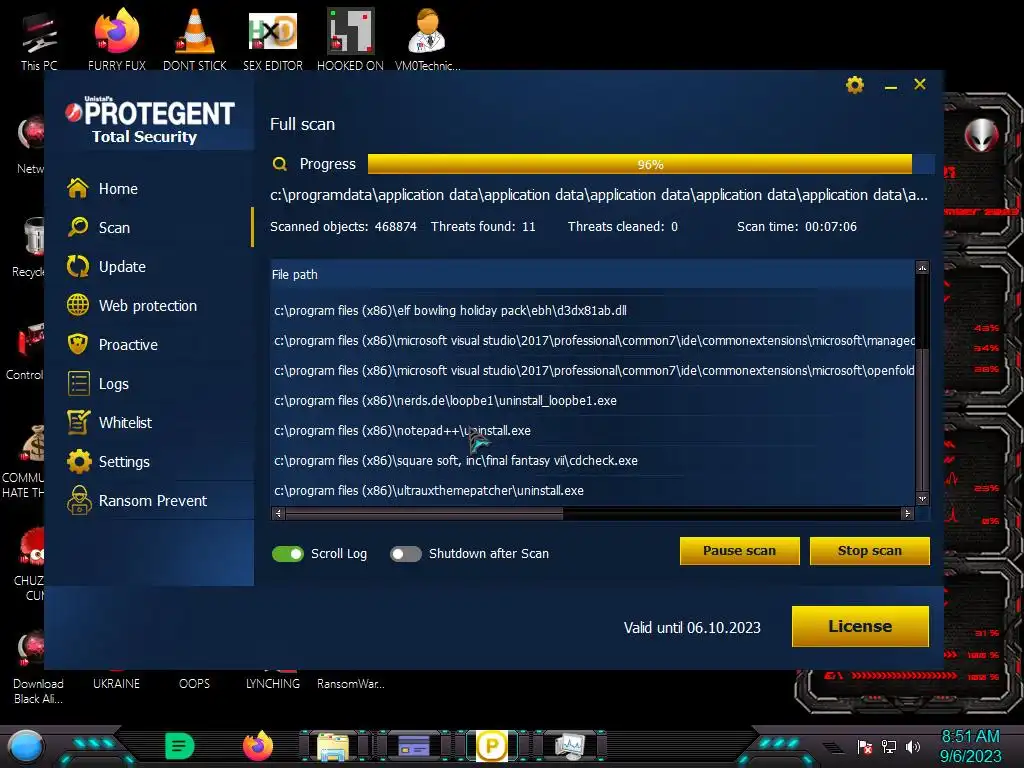Click the sidebar Settings gear icon
The width and height of the screenshot is (1024, 768).
79,462
